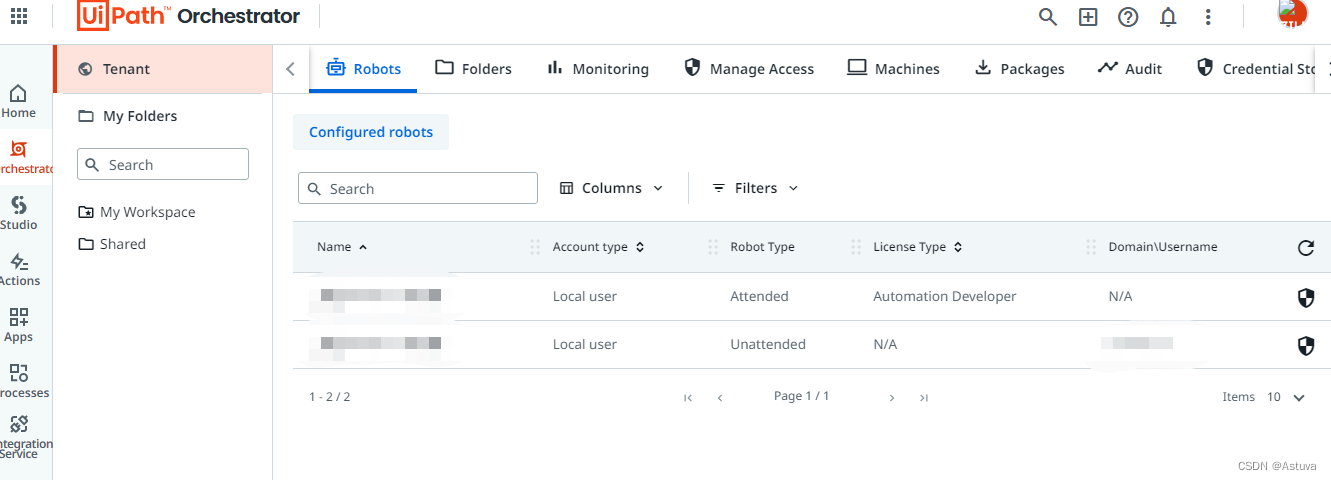Open the Columns dropdown
Image resolution: width=1331 pixels, height=480 pixels.
[611, 188]
